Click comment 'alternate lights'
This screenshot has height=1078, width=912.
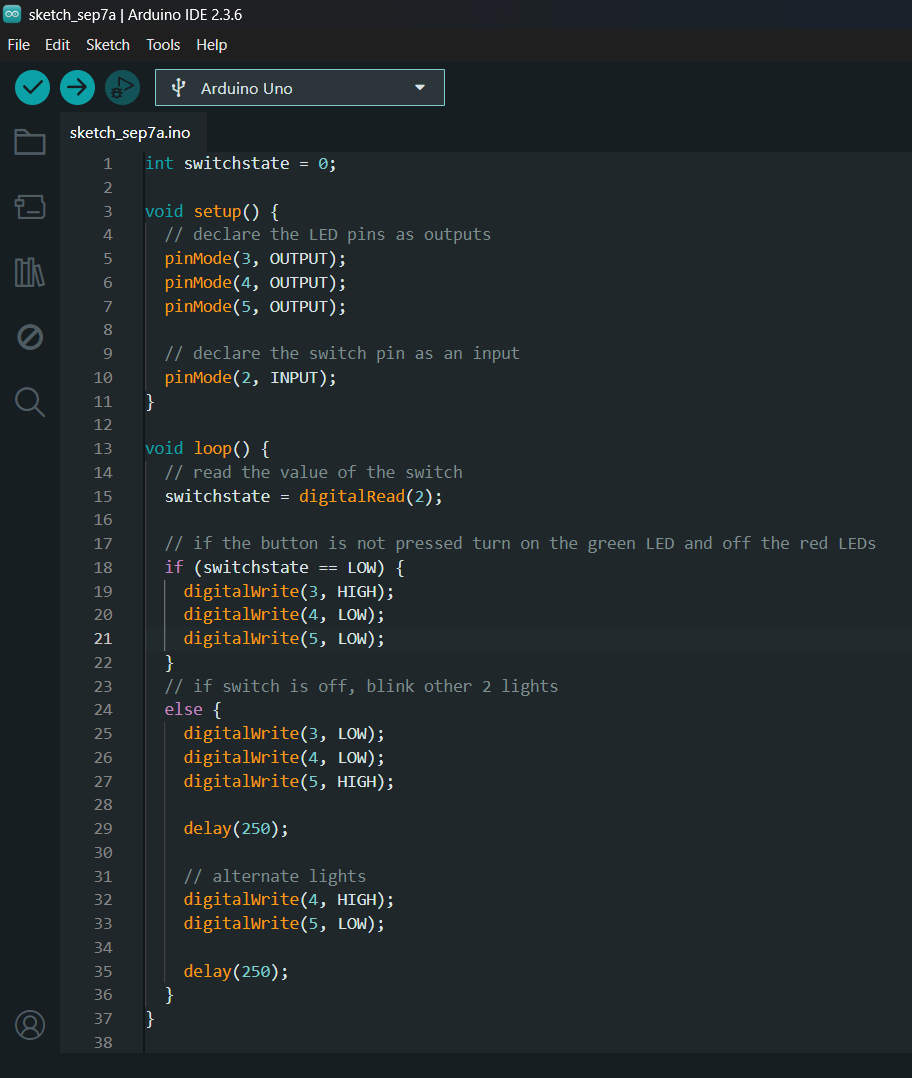(275, 877)
